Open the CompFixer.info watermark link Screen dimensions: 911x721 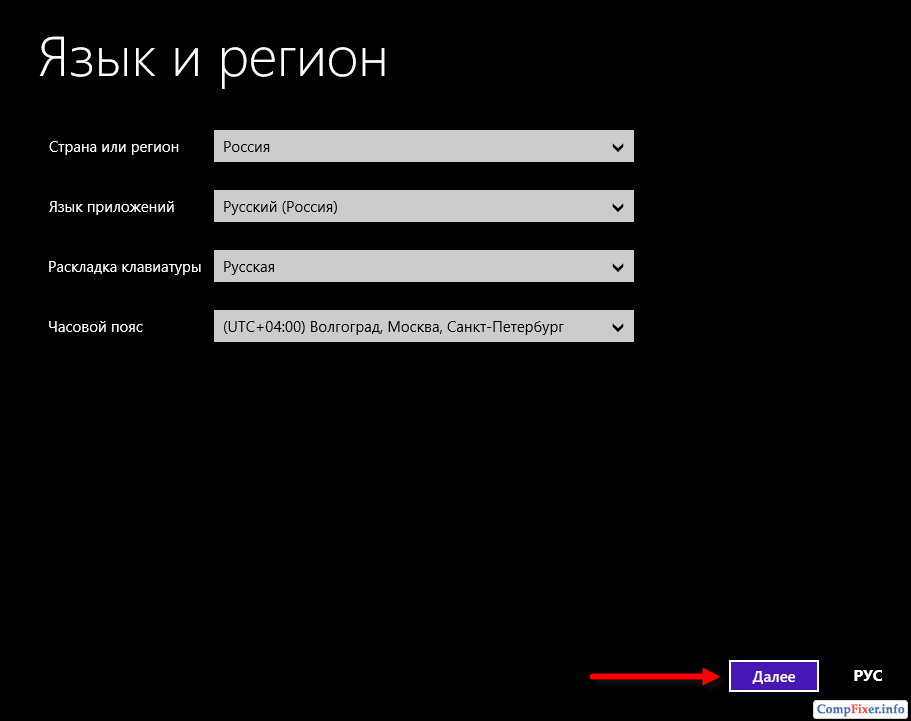point(860,709)
